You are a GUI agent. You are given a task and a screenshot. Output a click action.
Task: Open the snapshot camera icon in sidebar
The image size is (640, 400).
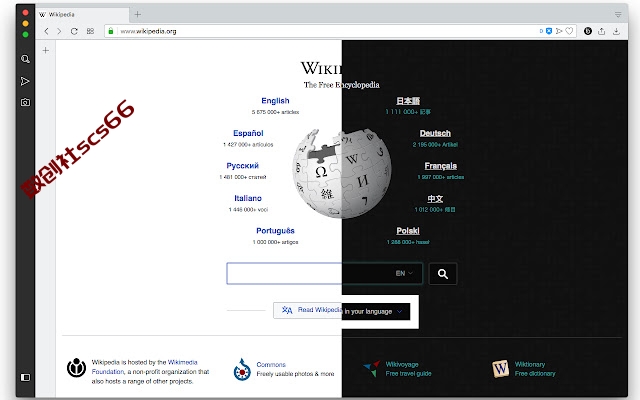click(25, 102)
